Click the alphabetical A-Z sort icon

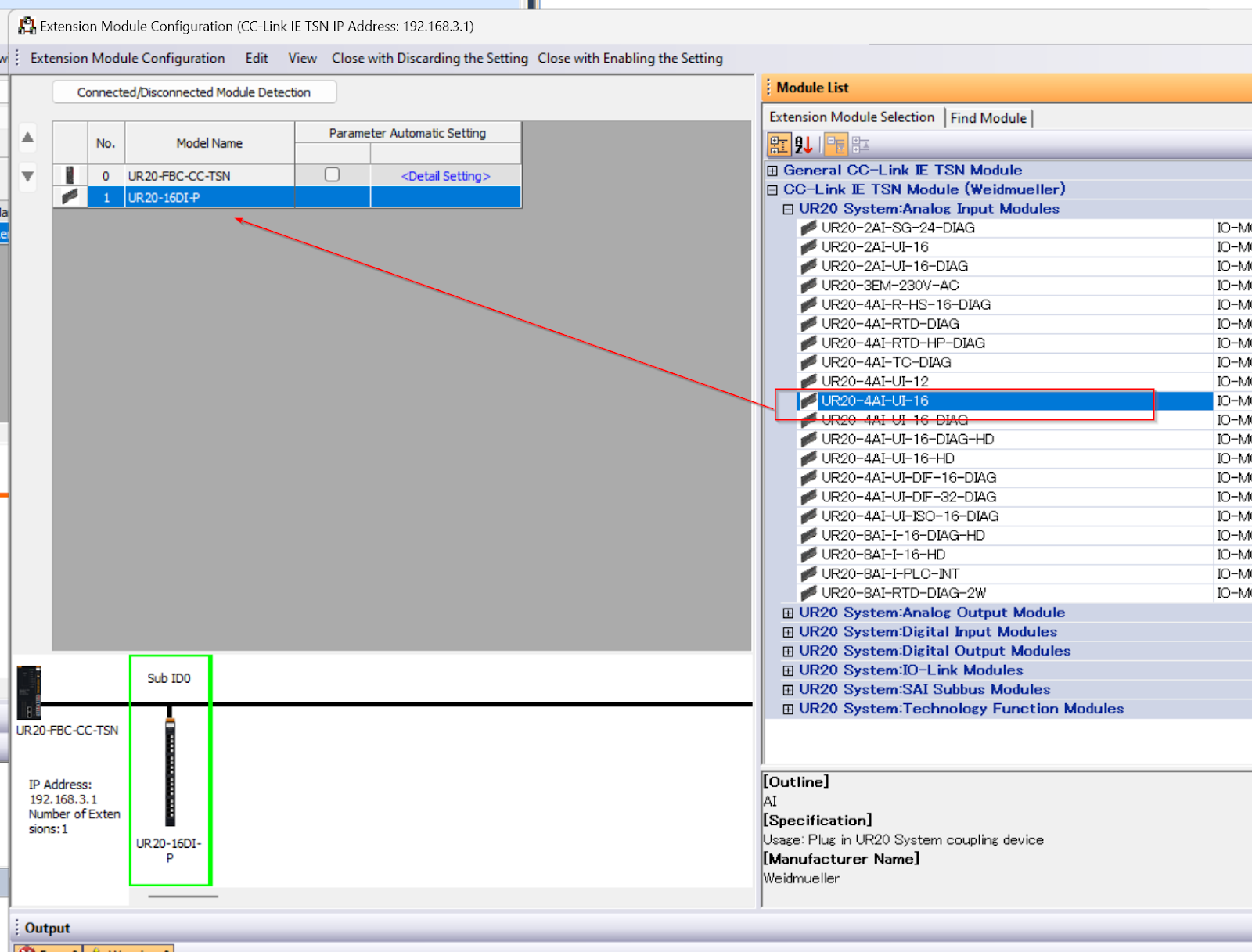point(804,145)
